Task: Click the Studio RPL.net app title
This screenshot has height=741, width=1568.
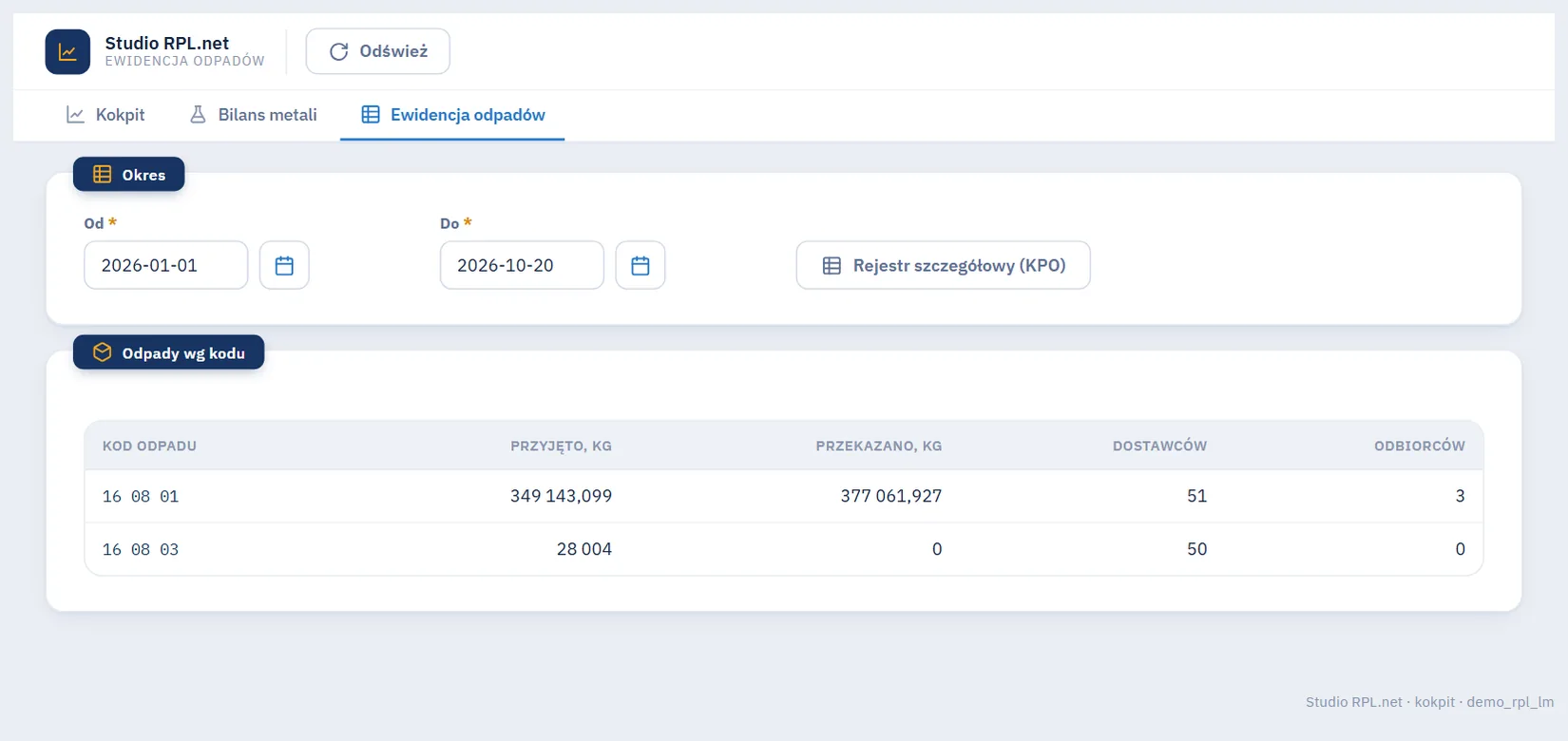Action: (167, 43)
